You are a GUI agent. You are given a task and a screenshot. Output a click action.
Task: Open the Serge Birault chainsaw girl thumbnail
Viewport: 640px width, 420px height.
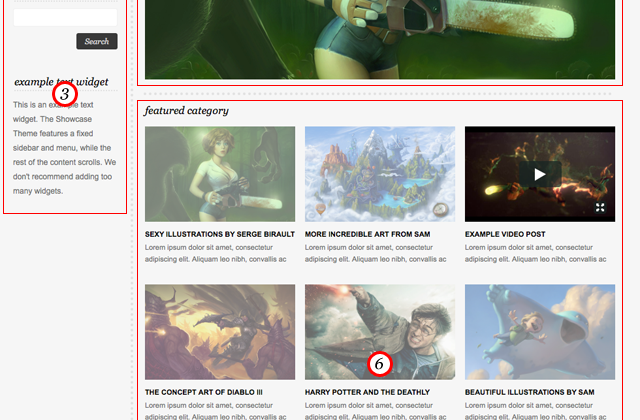(220, 174)
